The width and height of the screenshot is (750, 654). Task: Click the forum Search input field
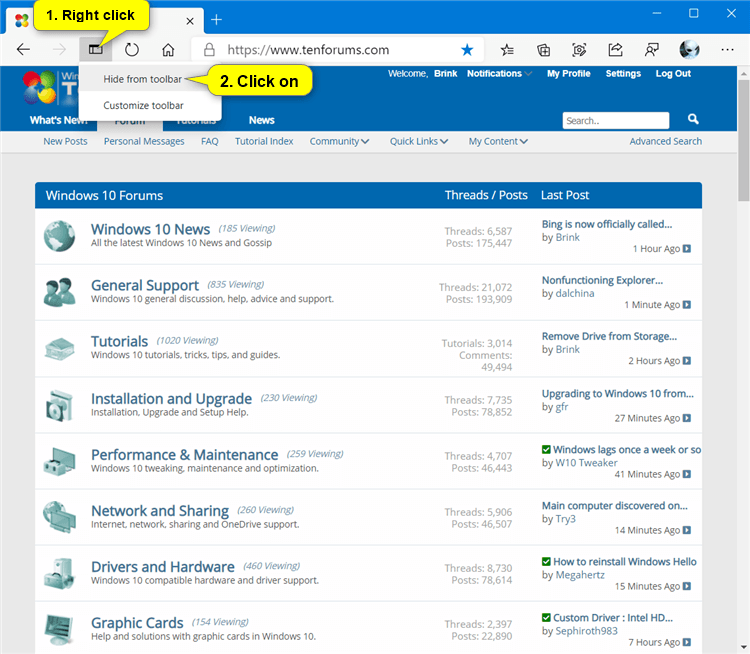616,121
